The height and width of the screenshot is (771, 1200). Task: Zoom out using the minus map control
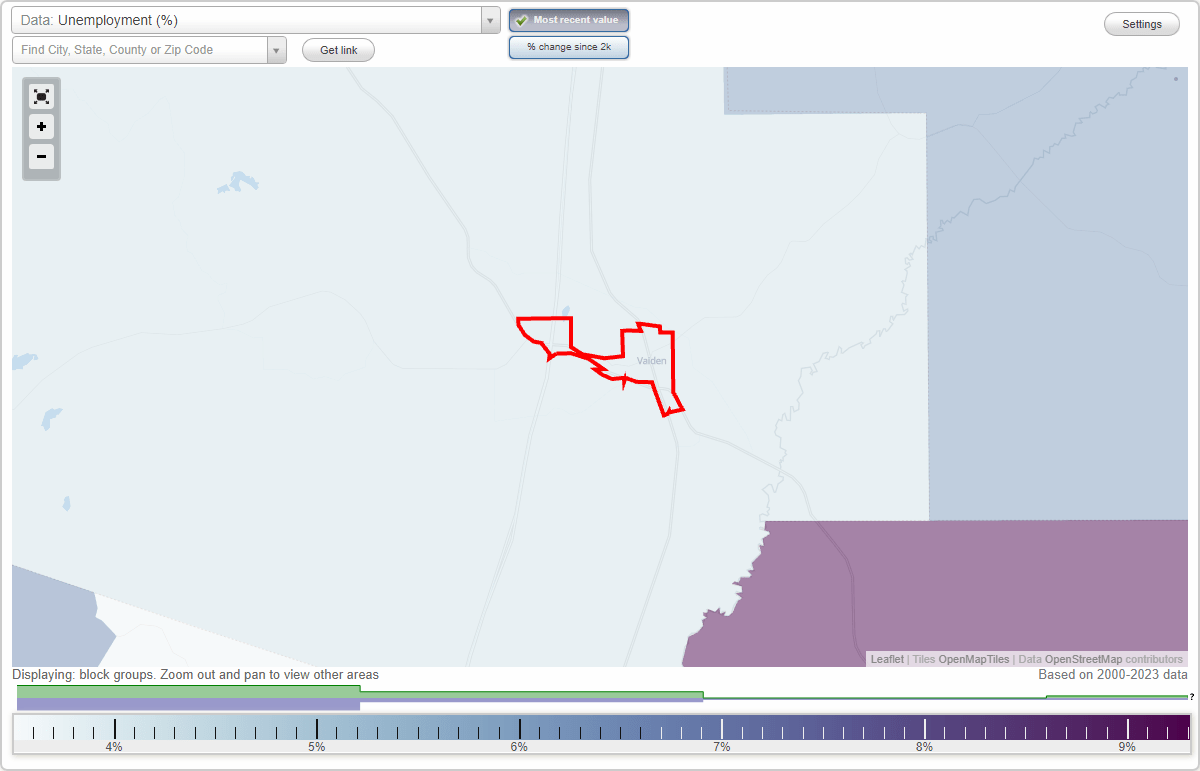(41, 157)
